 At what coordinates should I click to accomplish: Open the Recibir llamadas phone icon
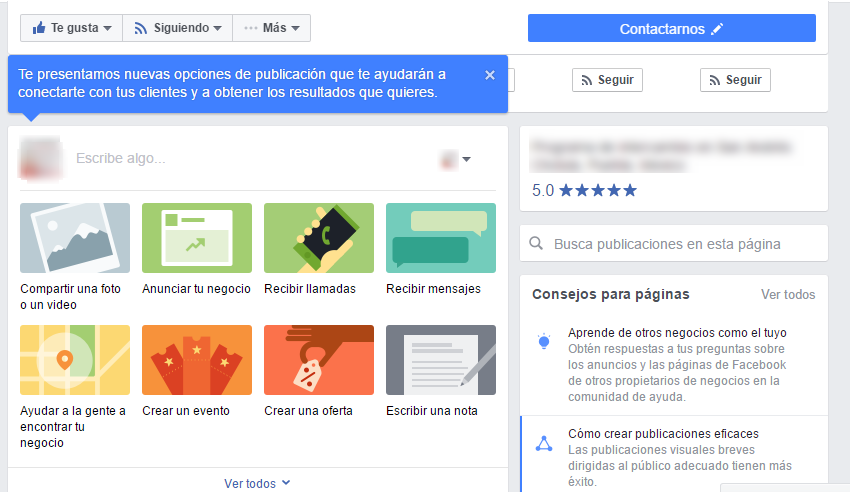coord(319,238)
